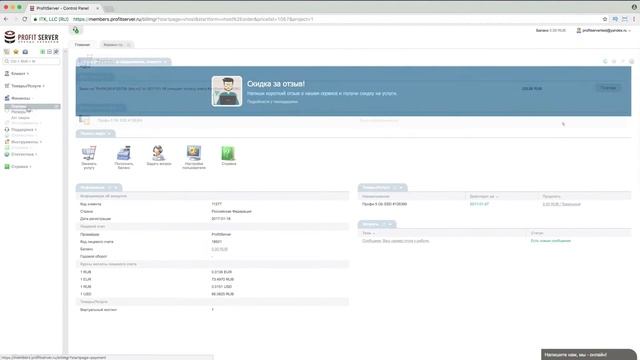Click the browser address bar URL
Image resolution: width=640 pixels, height=360 pixels.
coord(193,19)
